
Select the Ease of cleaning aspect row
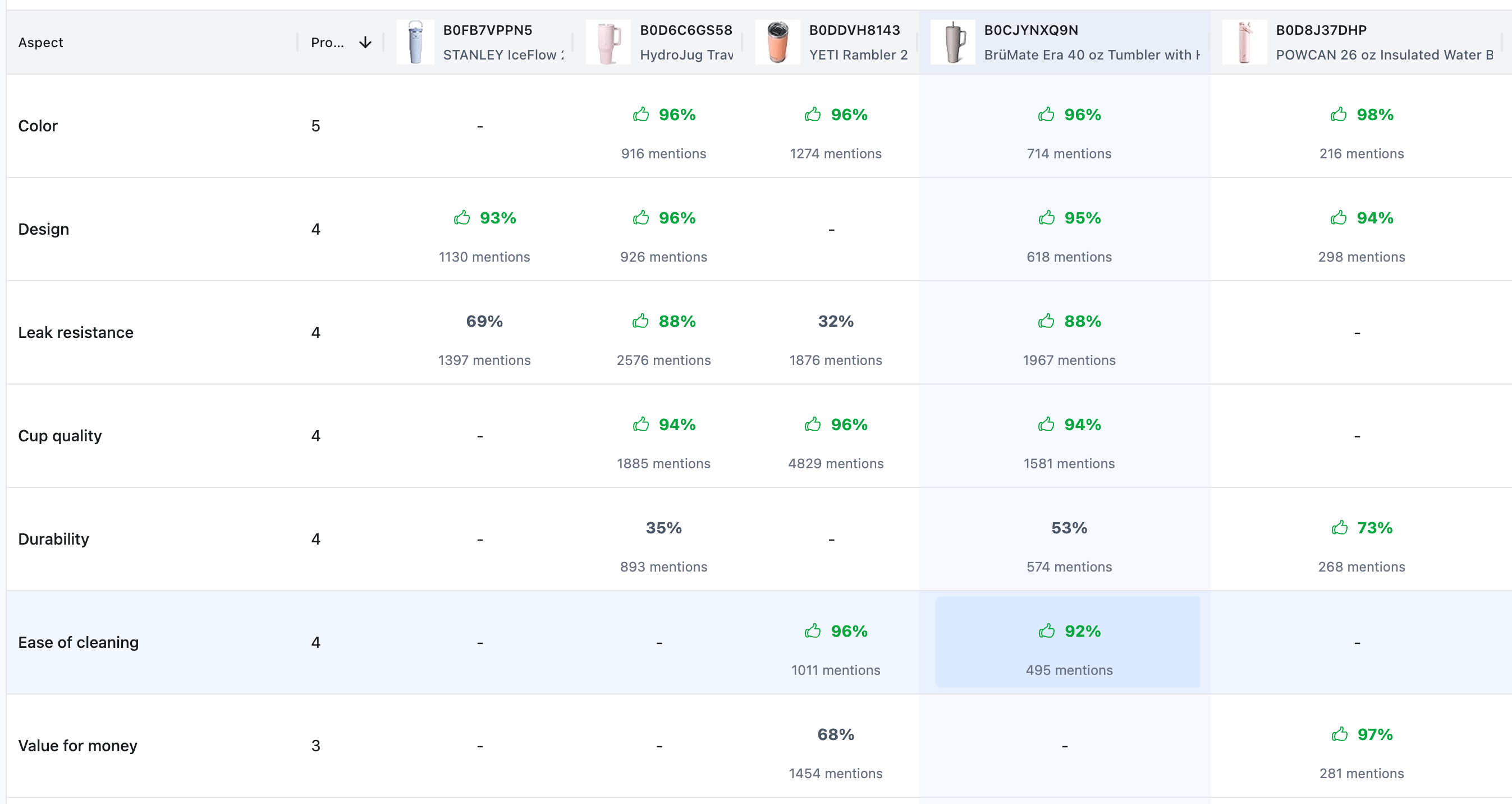tap(79, 642)
